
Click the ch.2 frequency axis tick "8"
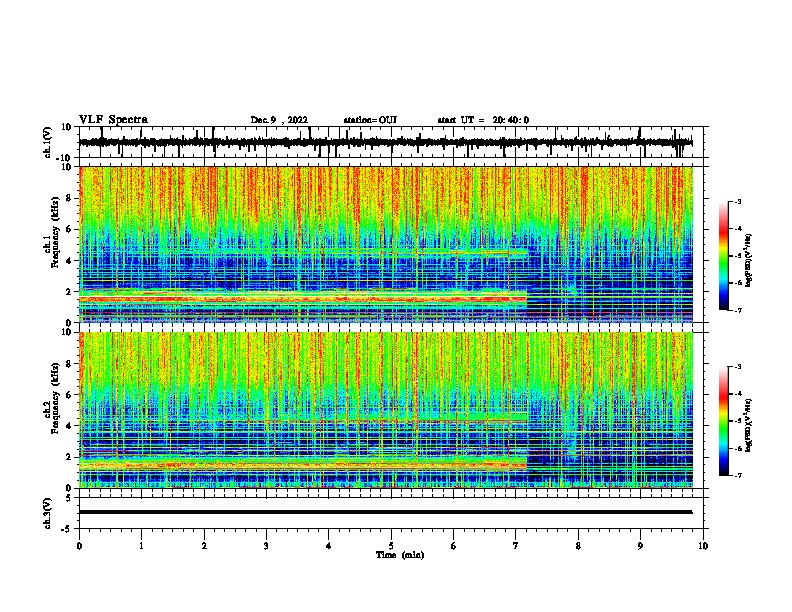[x=70, y=364]
